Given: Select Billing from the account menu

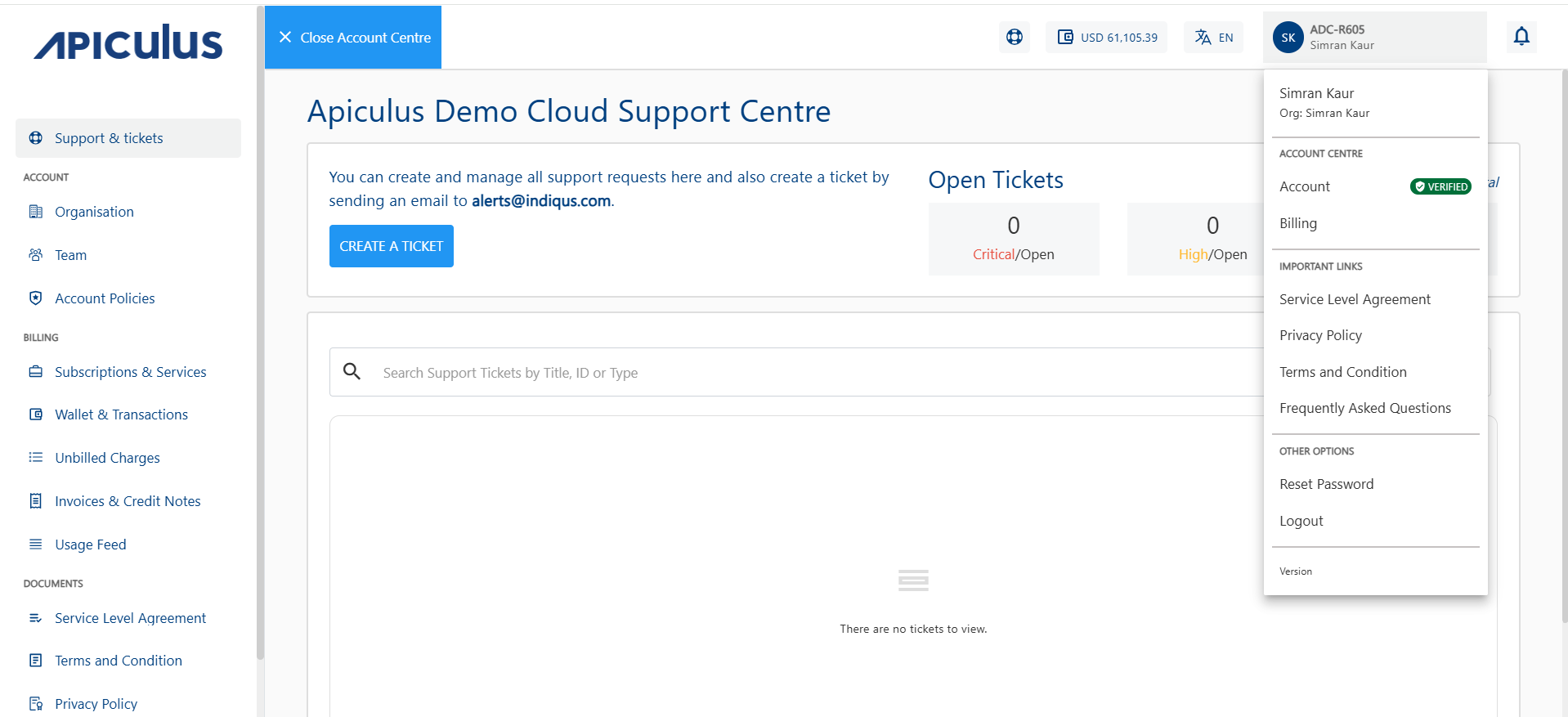Looking at the screenshot, I should (x=1298, y=223).
